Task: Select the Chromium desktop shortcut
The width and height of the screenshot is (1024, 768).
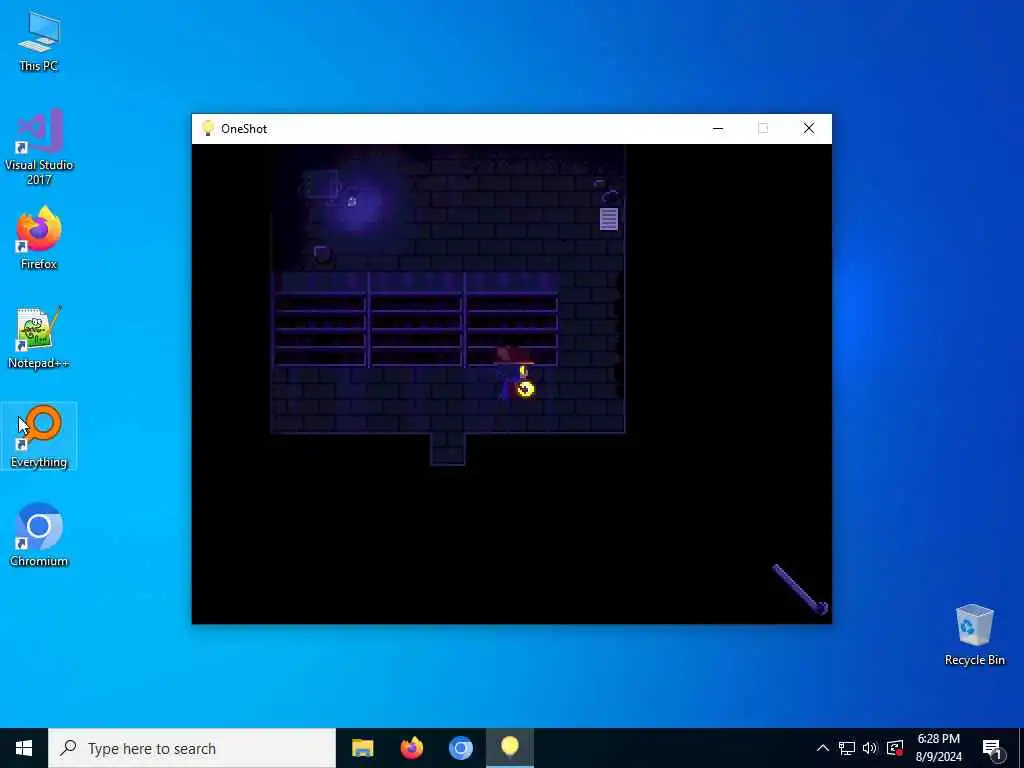Action: 39,535
